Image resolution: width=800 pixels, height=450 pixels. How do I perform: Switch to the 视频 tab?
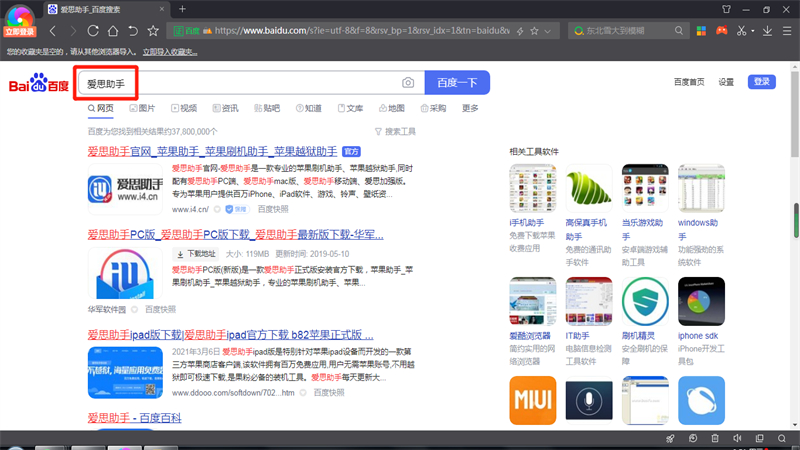184,108
